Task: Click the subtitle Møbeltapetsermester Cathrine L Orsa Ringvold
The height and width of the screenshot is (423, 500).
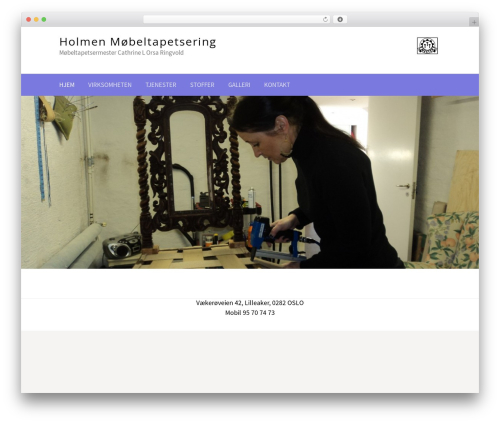Action: 121,53
